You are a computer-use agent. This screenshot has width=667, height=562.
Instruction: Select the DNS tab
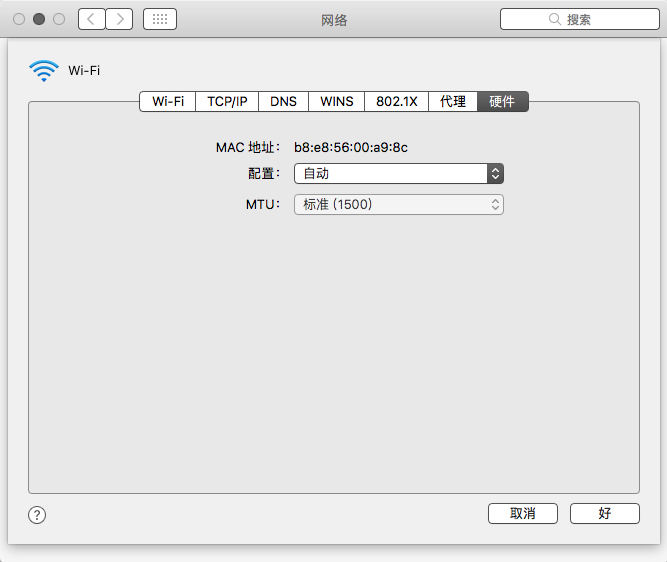(283, 101)
